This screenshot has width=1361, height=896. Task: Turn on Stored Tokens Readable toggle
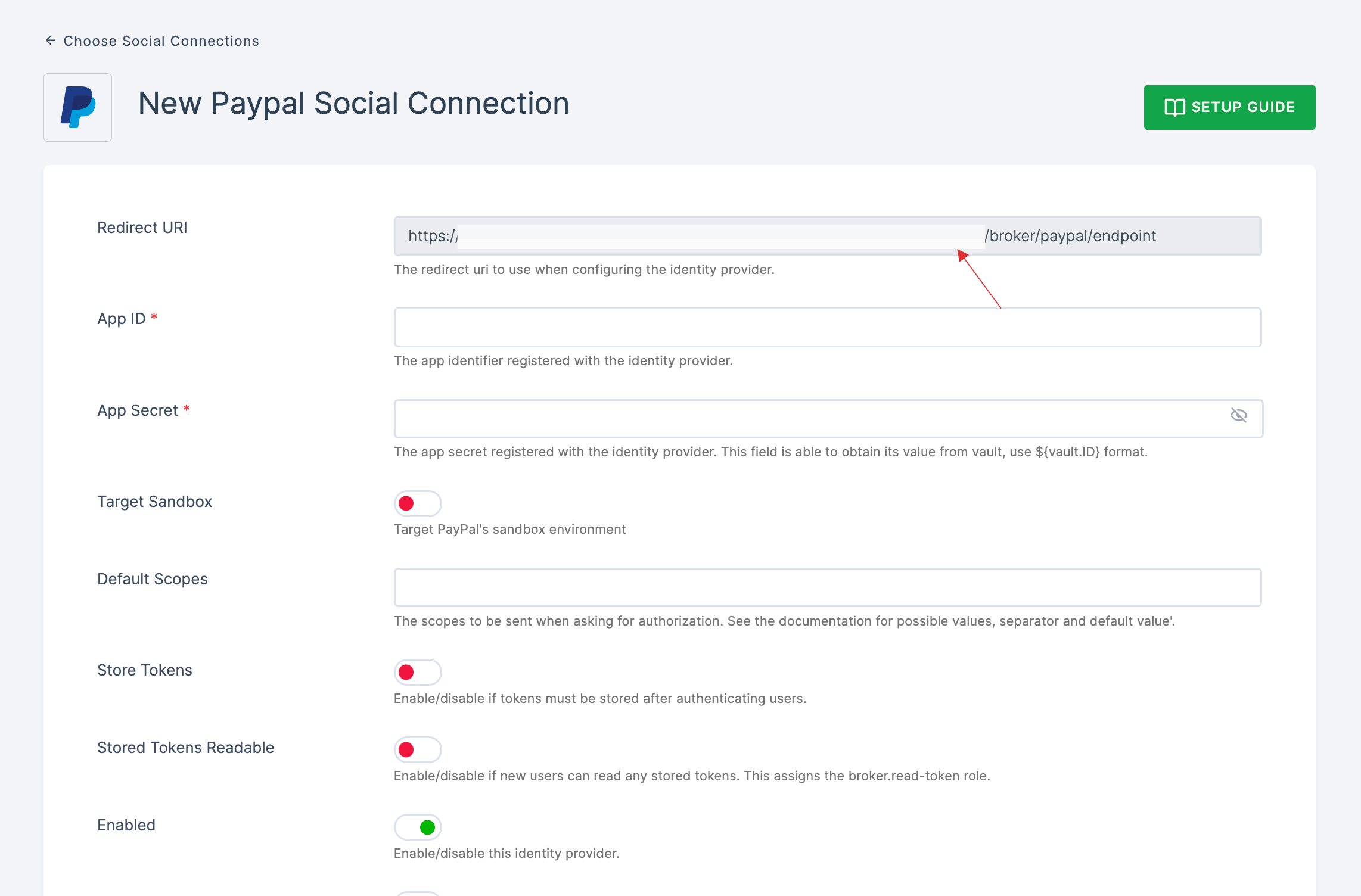418,749
